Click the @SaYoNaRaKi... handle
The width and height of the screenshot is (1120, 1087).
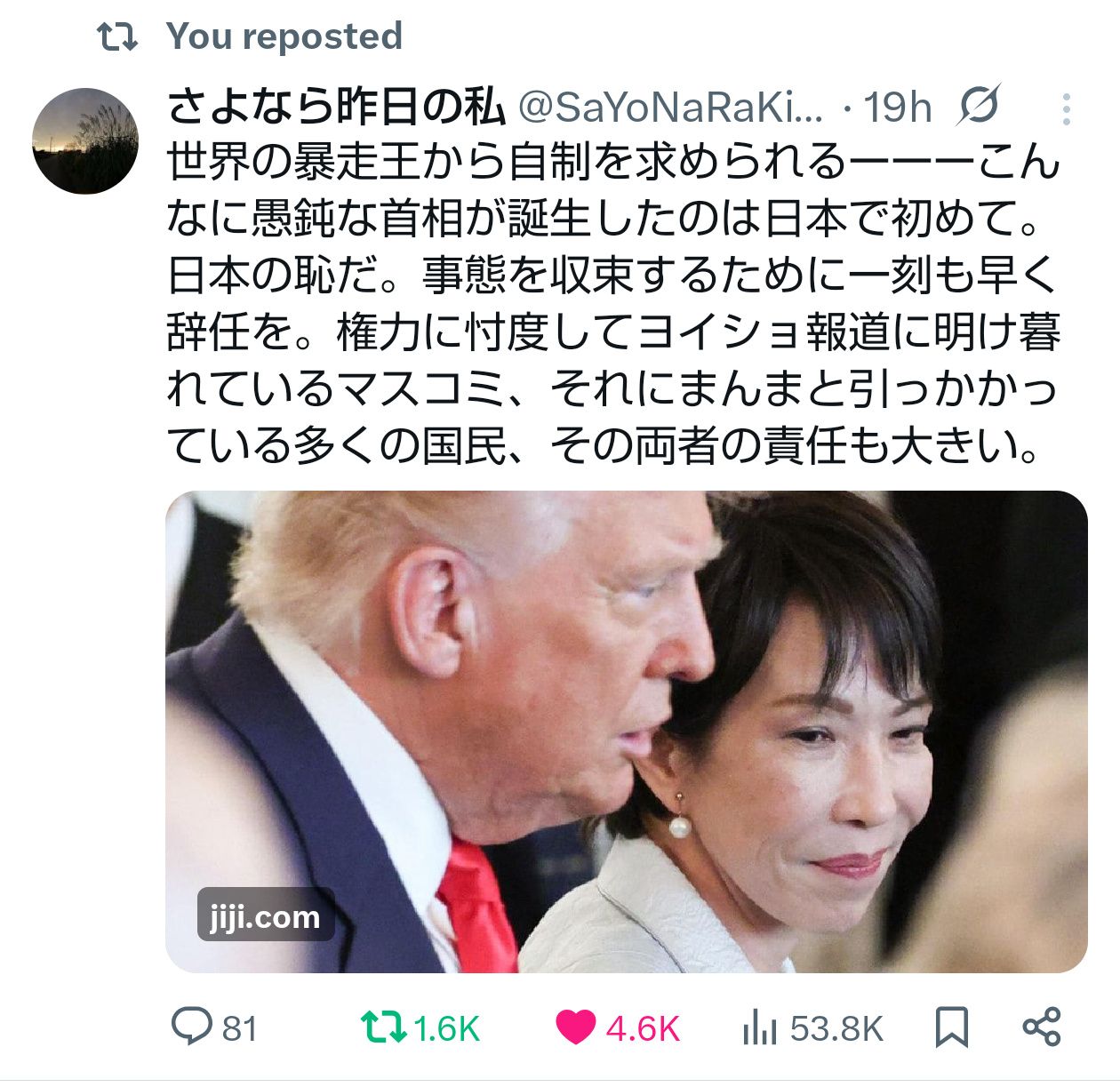[x=670, y=108]
